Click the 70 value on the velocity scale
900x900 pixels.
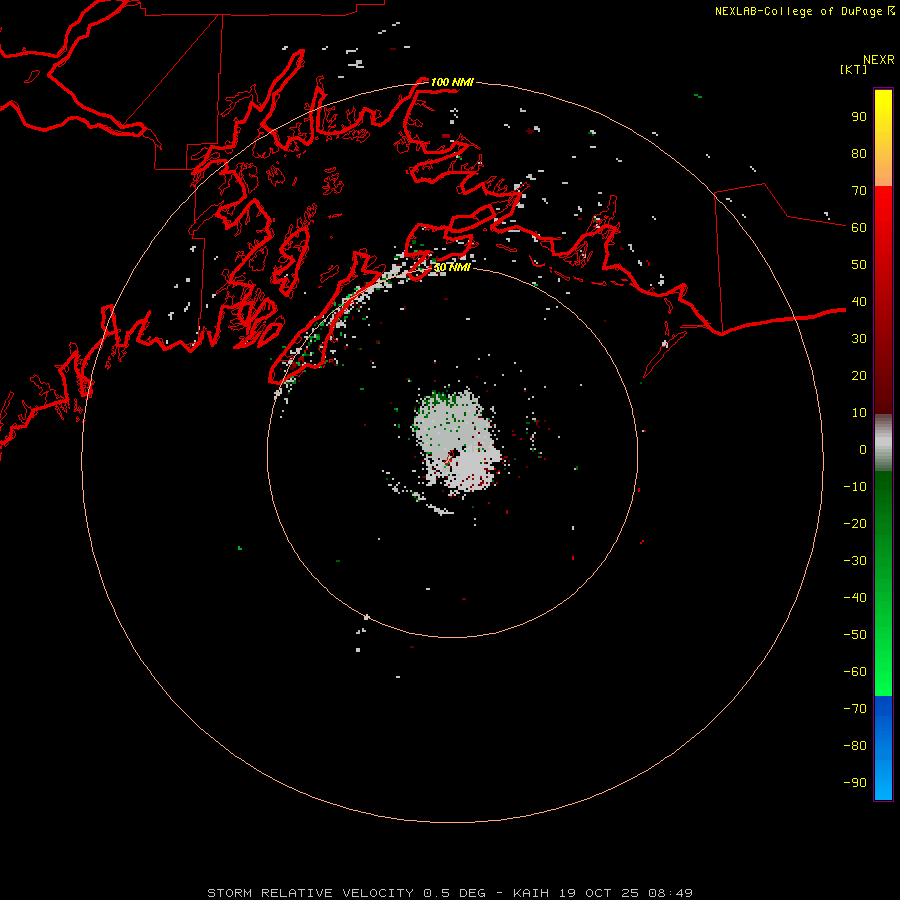point(859,191)
